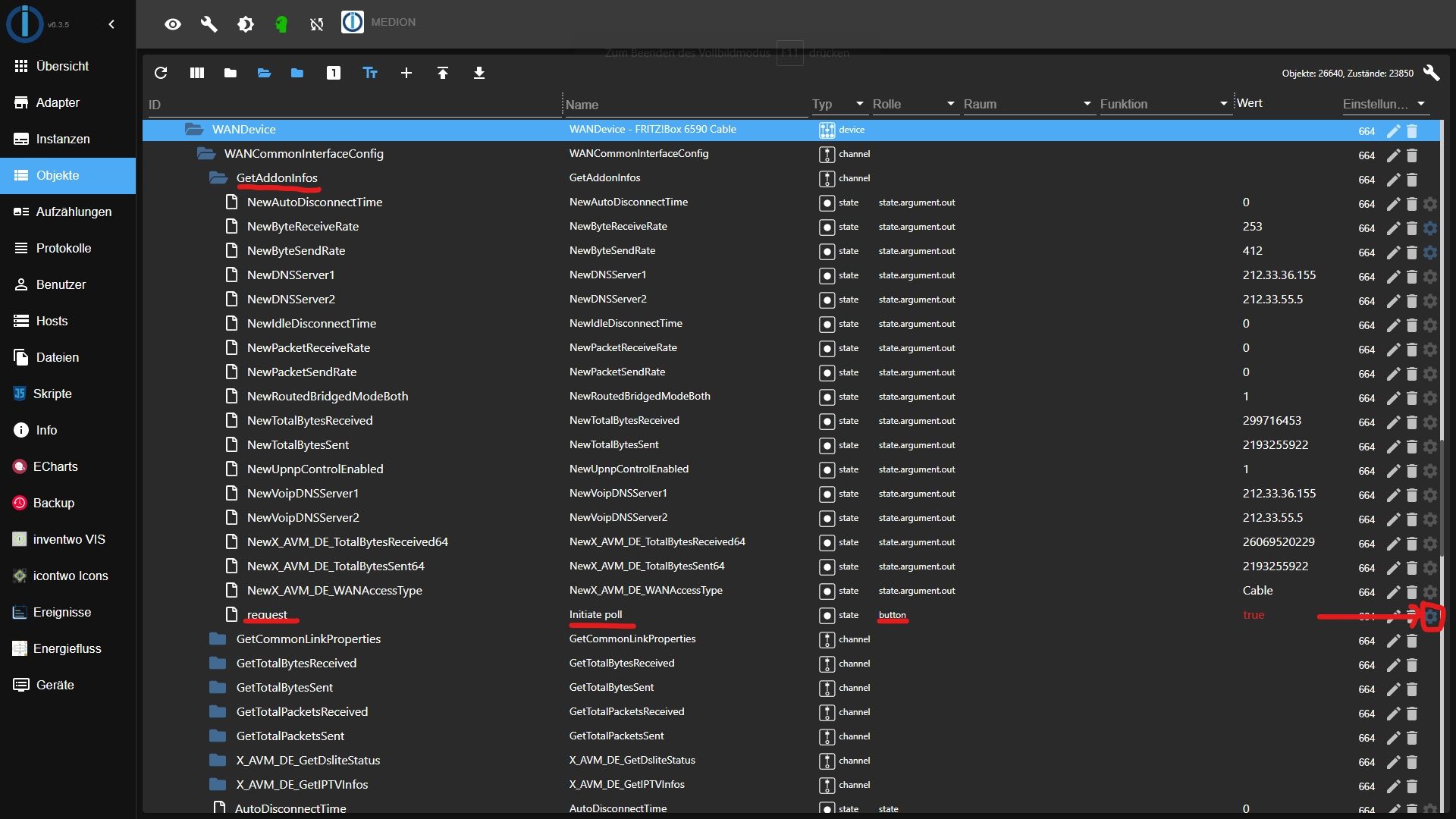Click the blue closed-folder toolbar icon
Screen dimensions: 1456x819
point(297,73)
